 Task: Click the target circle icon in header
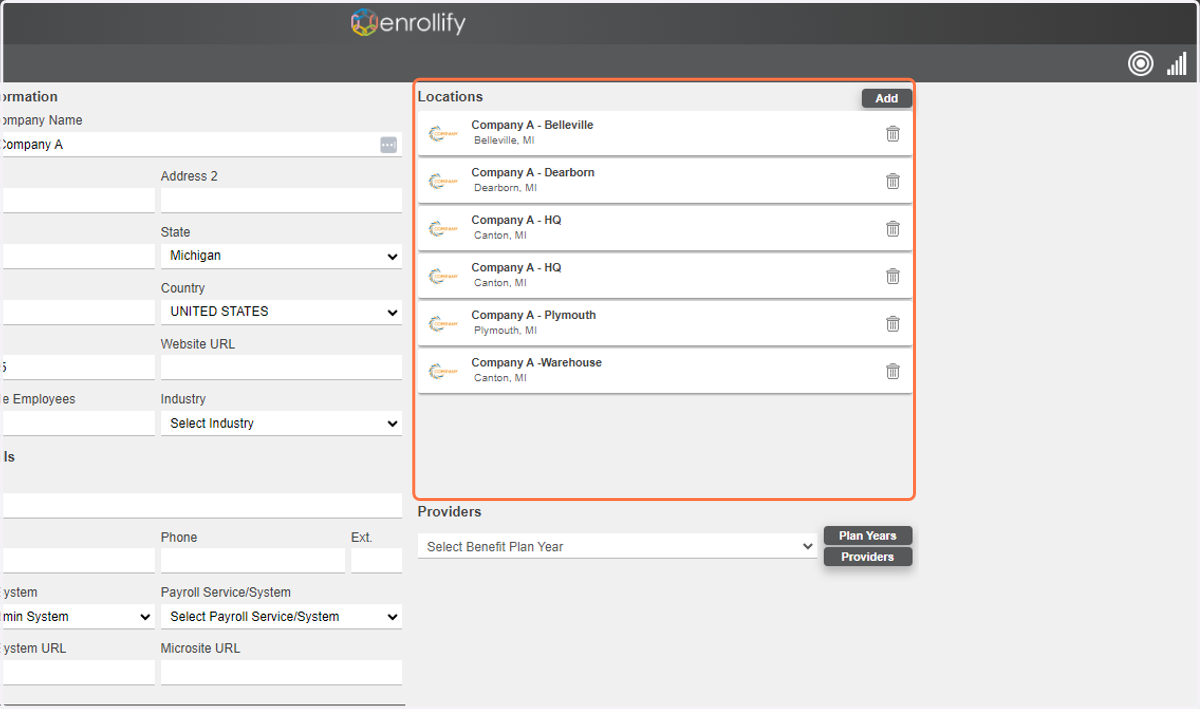click(1140, 63)
